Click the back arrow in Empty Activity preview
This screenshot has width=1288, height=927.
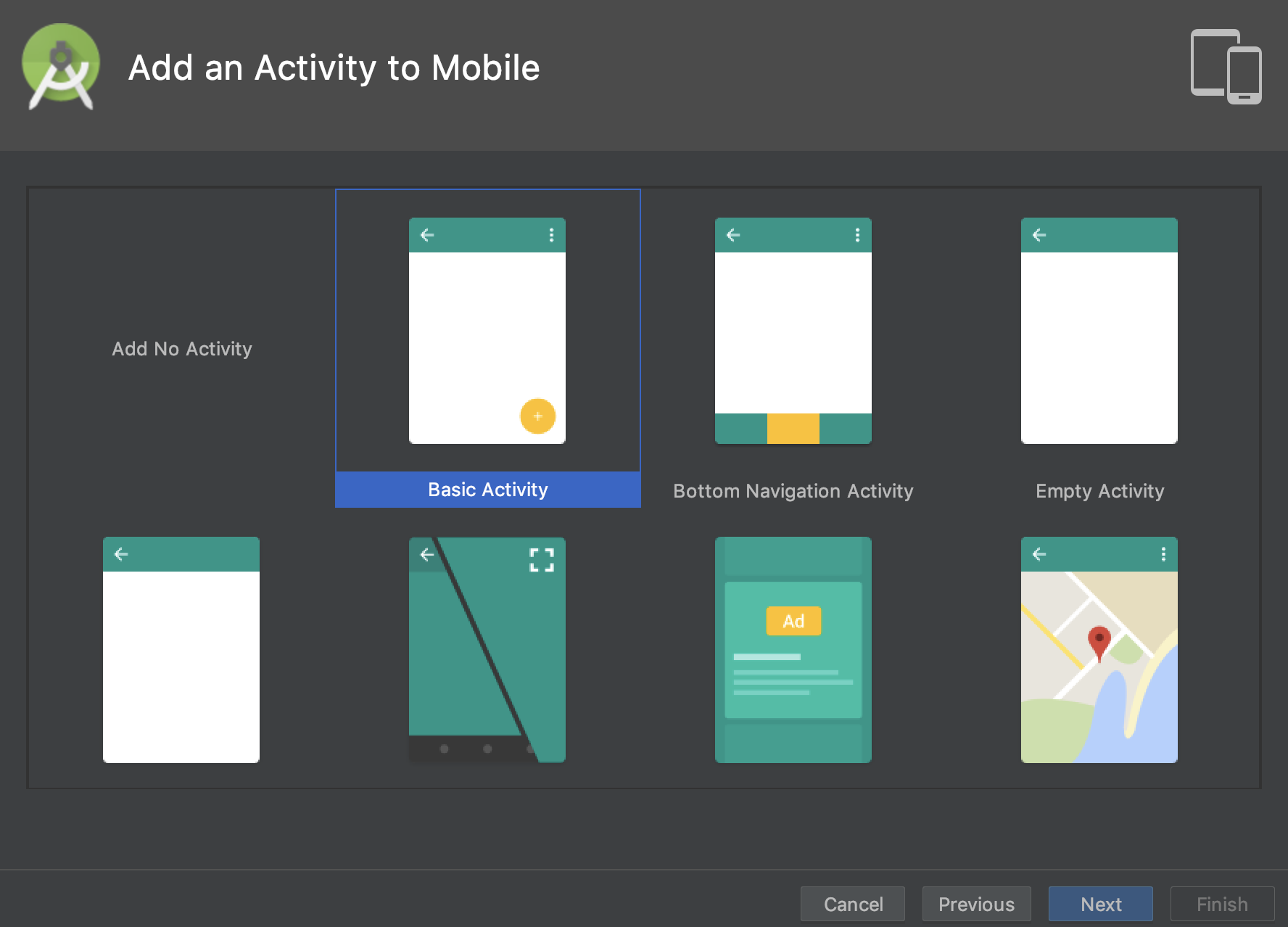point(1040,234)
